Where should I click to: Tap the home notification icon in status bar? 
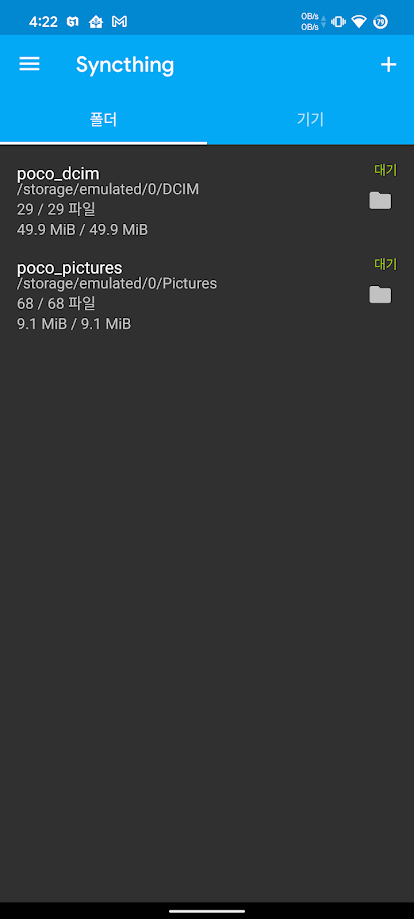[96, 22]
